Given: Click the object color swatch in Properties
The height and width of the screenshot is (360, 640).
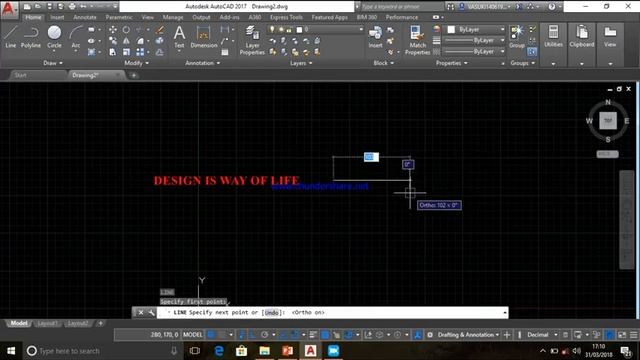Looking at the screenshot, I should point(451,29).
